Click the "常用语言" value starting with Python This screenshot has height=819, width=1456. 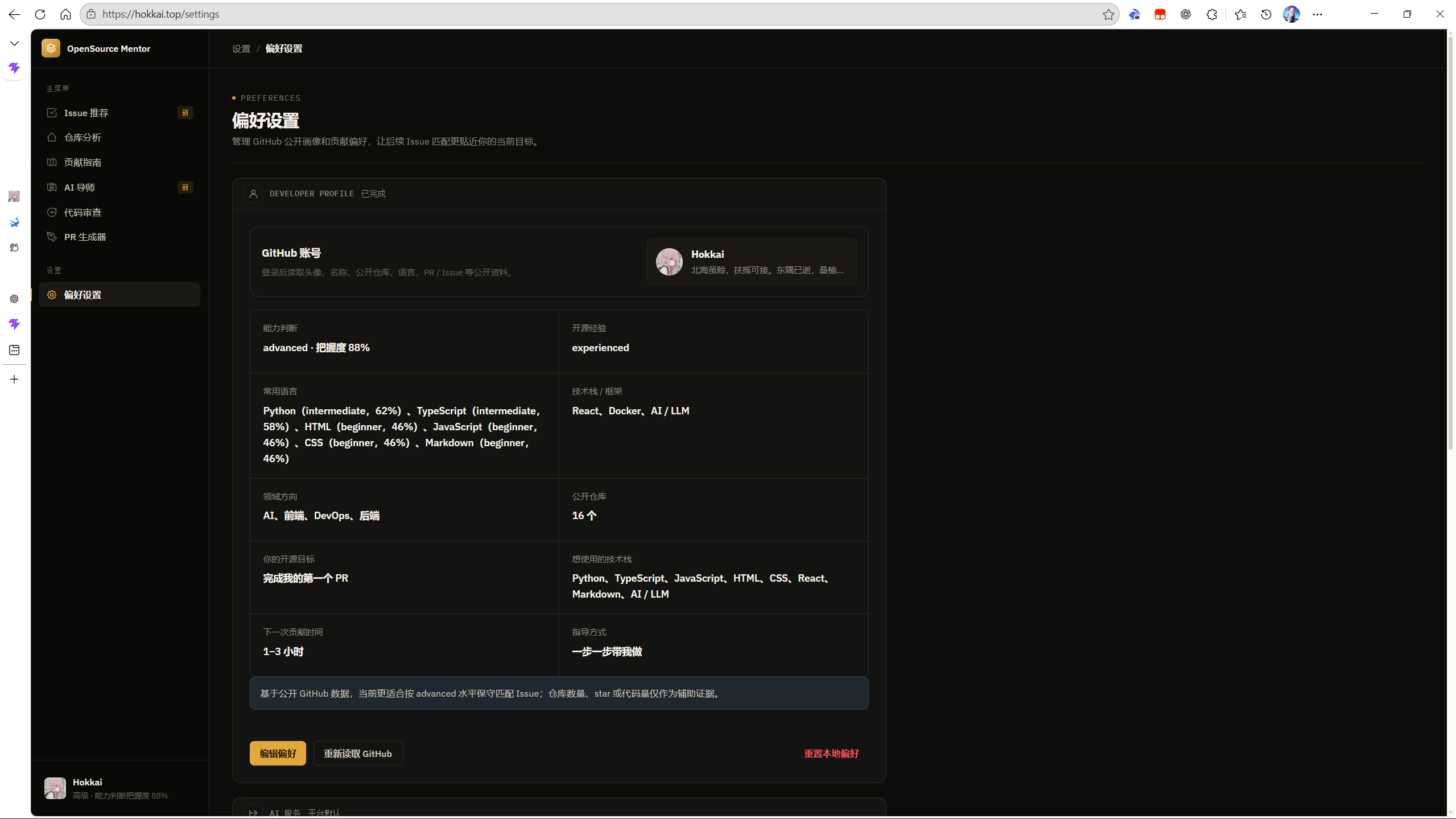402,435
